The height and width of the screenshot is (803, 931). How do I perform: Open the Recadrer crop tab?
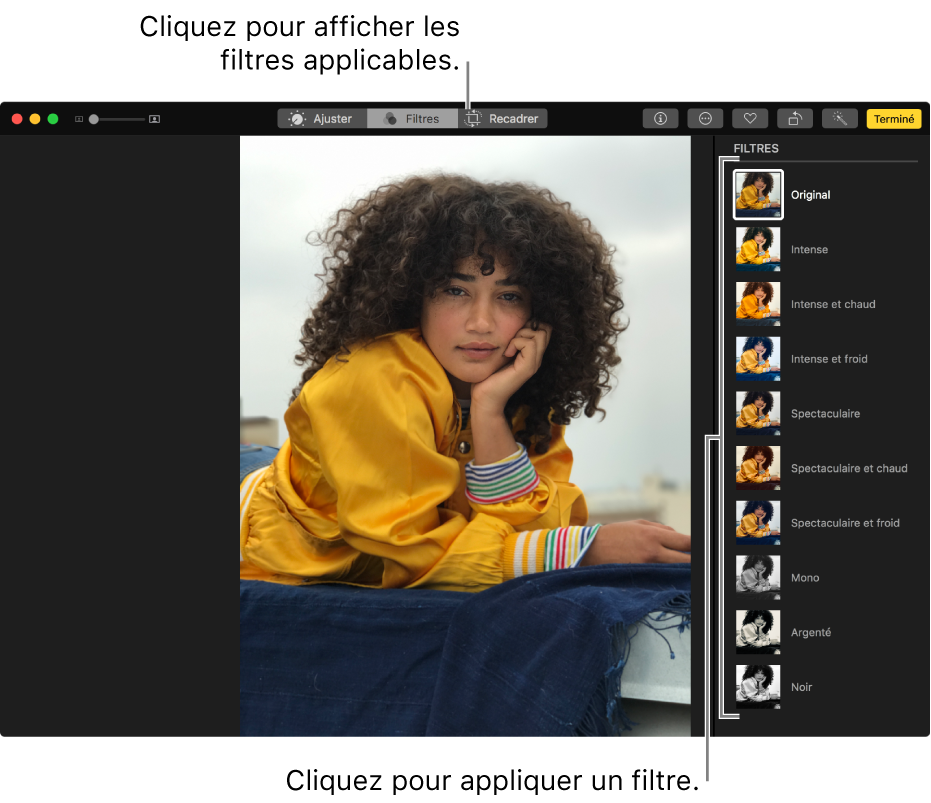503,118
